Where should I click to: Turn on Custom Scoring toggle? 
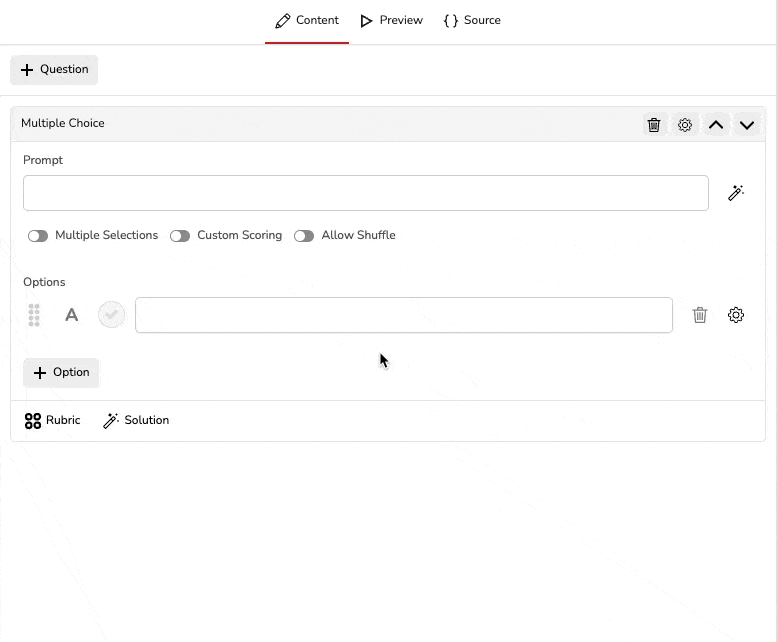[x=180, y=236]
